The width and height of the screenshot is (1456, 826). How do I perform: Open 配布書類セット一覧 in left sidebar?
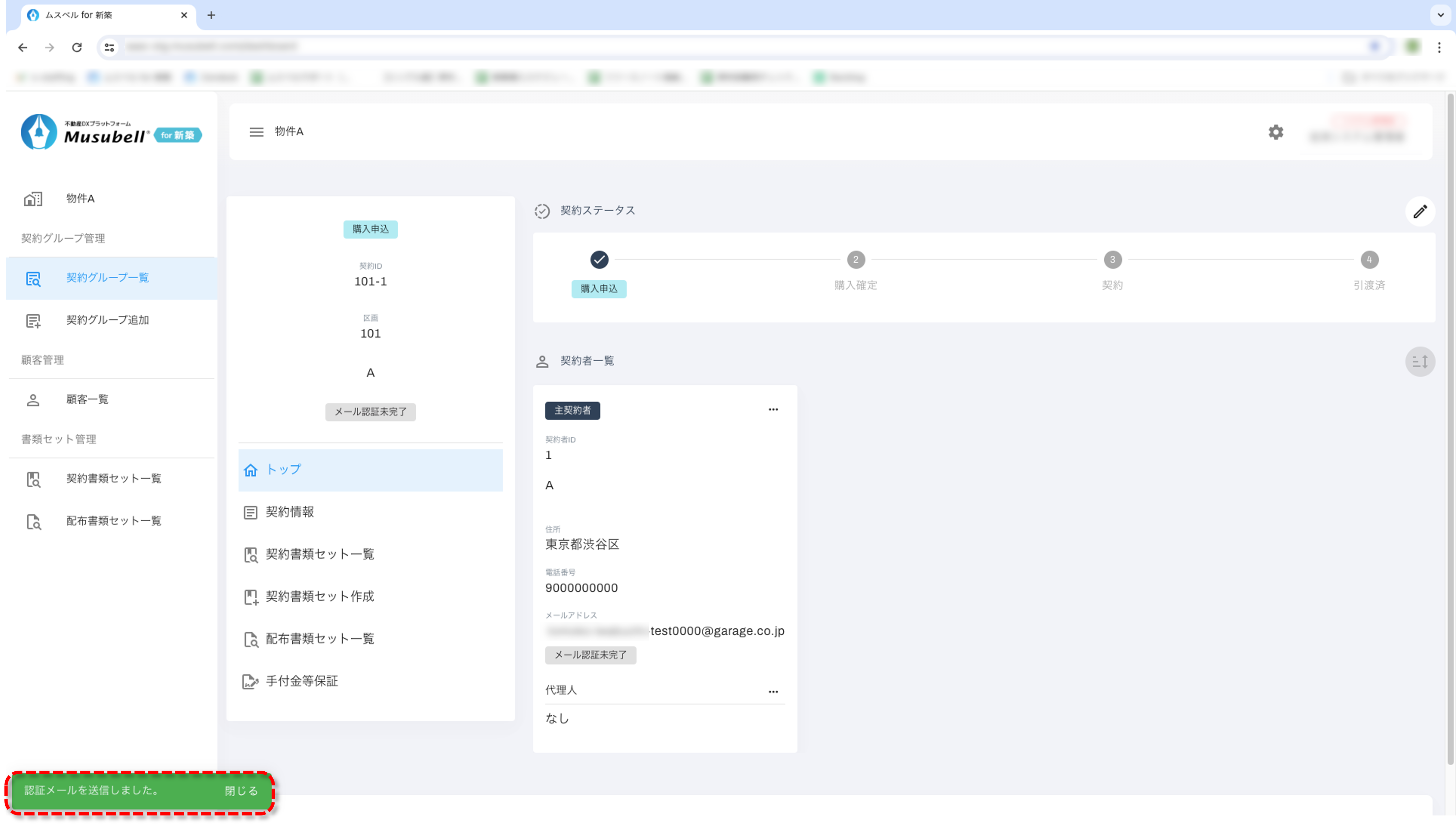click(x=113, y=521)
